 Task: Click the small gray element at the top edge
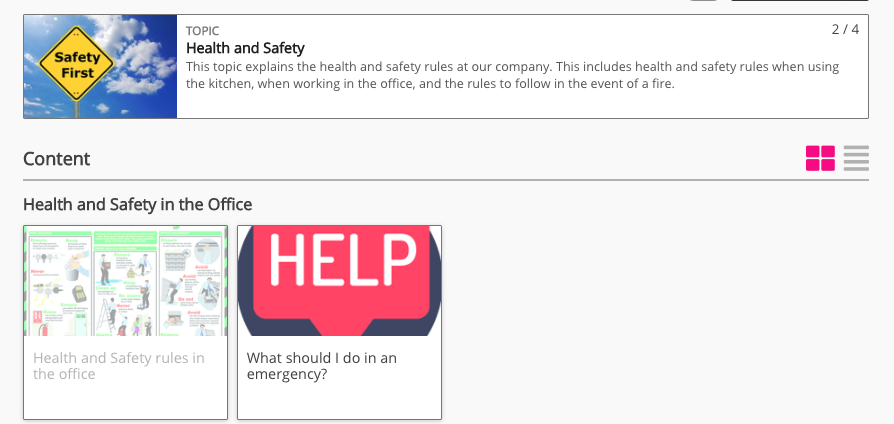703,1
